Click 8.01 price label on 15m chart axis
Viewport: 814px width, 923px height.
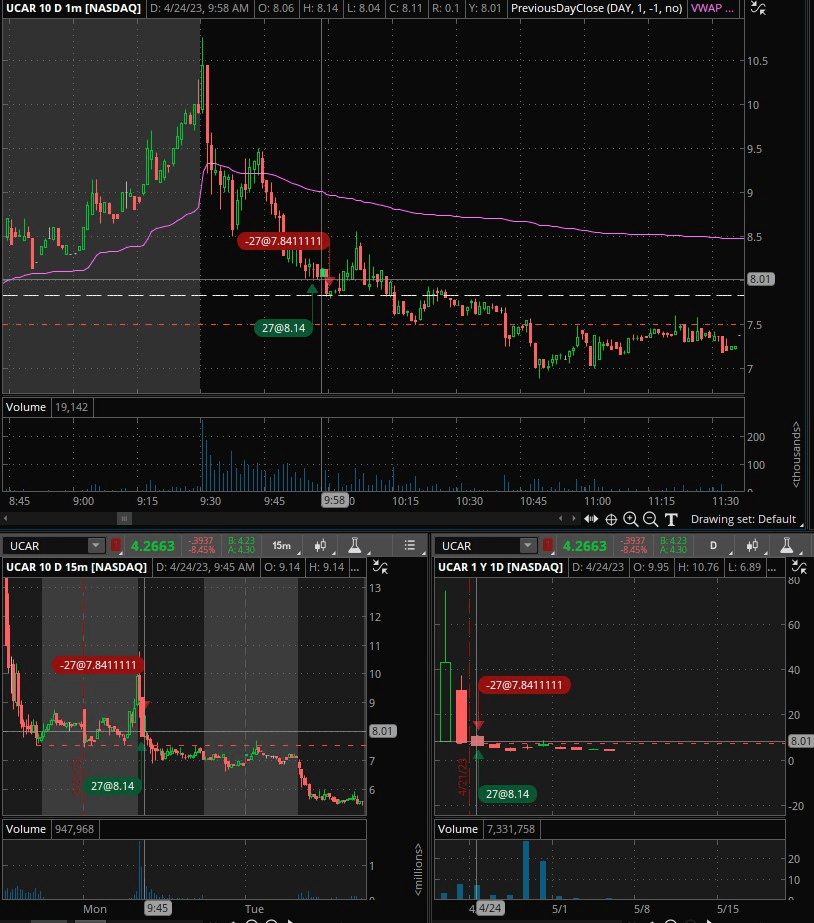tap(382, 731)
